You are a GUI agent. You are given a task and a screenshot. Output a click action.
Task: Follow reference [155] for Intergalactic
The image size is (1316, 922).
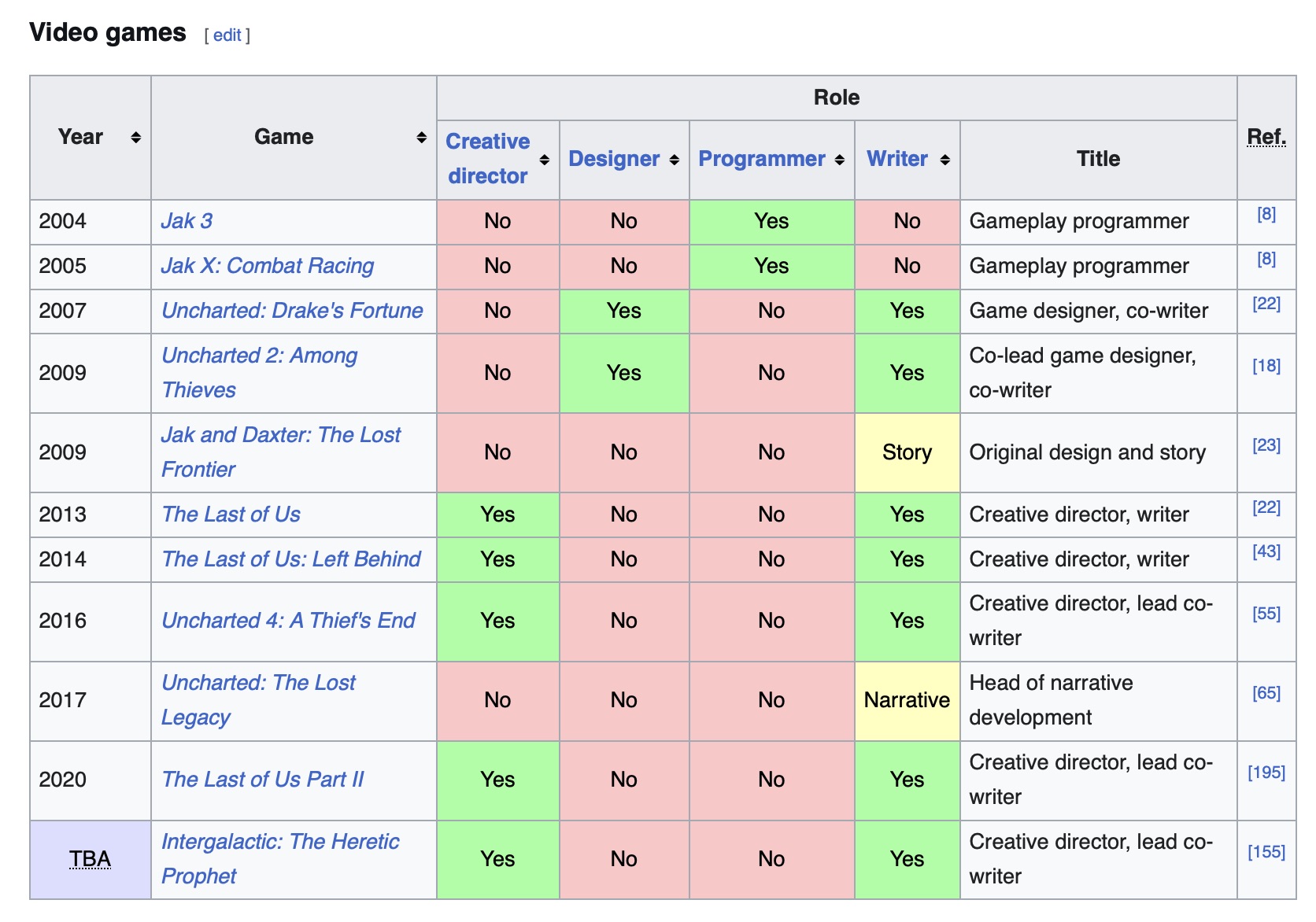[1266, 852]
